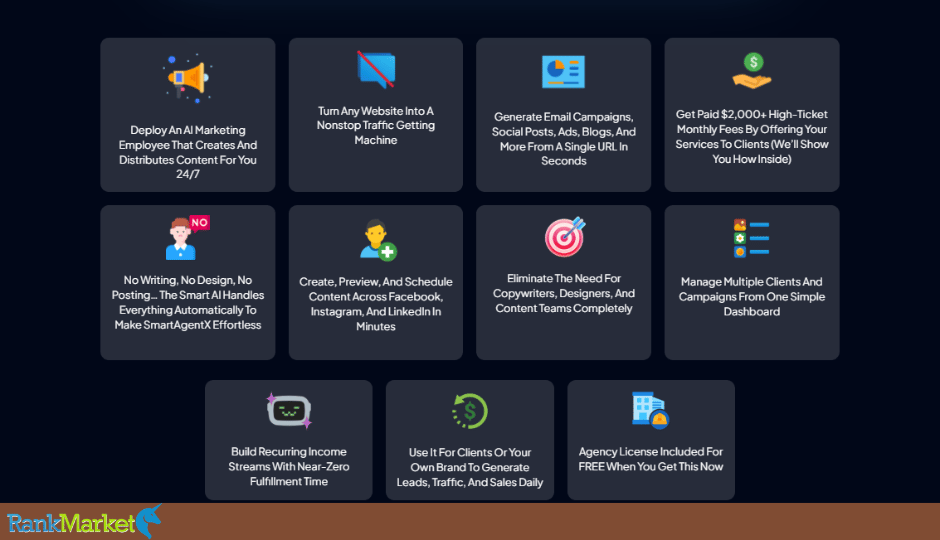940x540 pixels.
Task: Select 'Build Recurring Income Streams' text
Action: point(289,459)
